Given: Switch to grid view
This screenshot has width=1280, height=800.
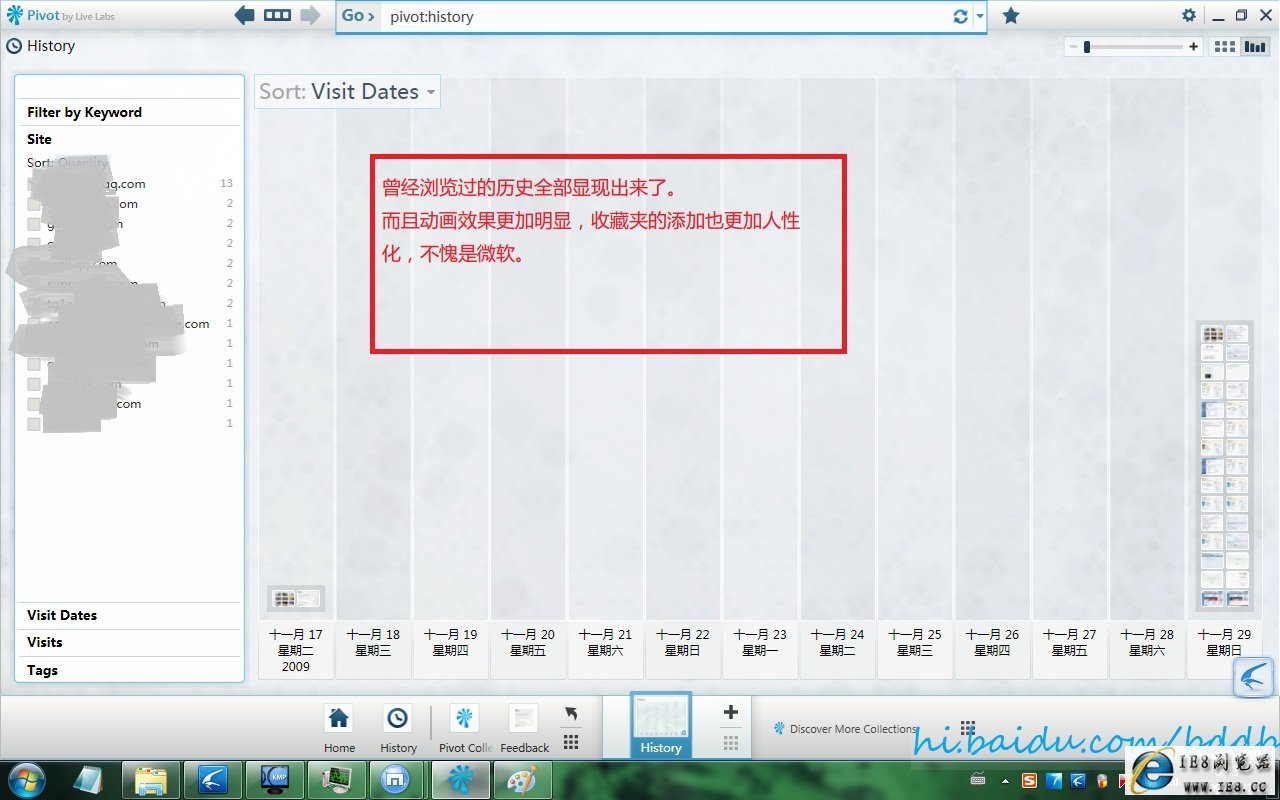Looking at the screenshot, I should [x=1225, y=47].
